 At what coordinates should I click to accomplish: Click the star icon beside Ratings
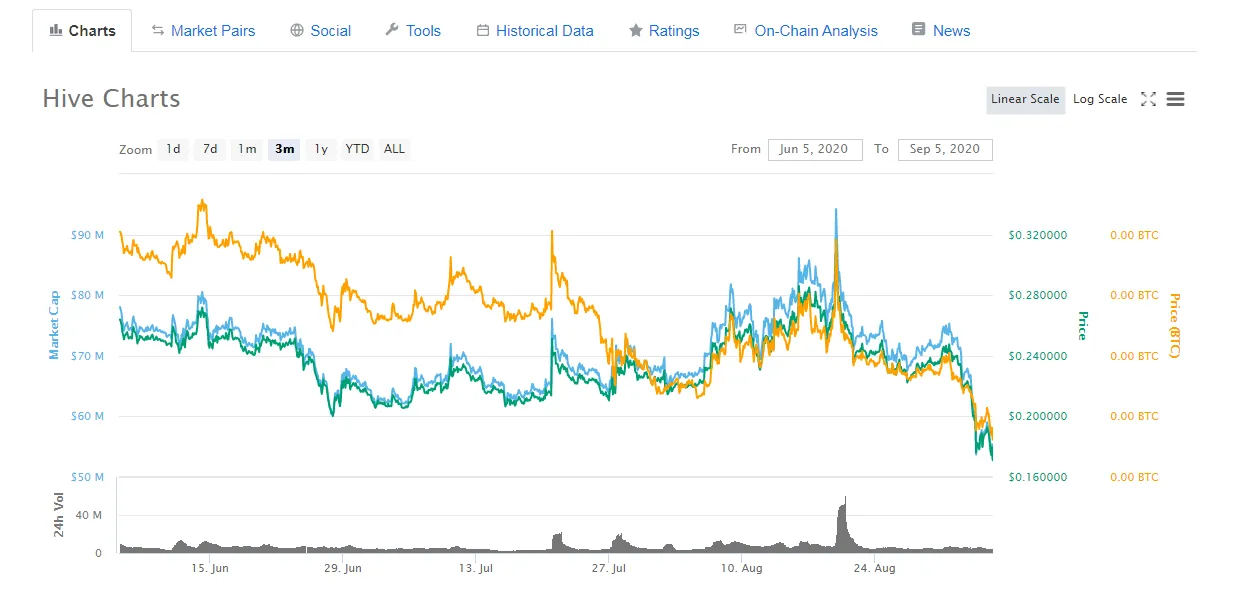[x=635, y=30]
